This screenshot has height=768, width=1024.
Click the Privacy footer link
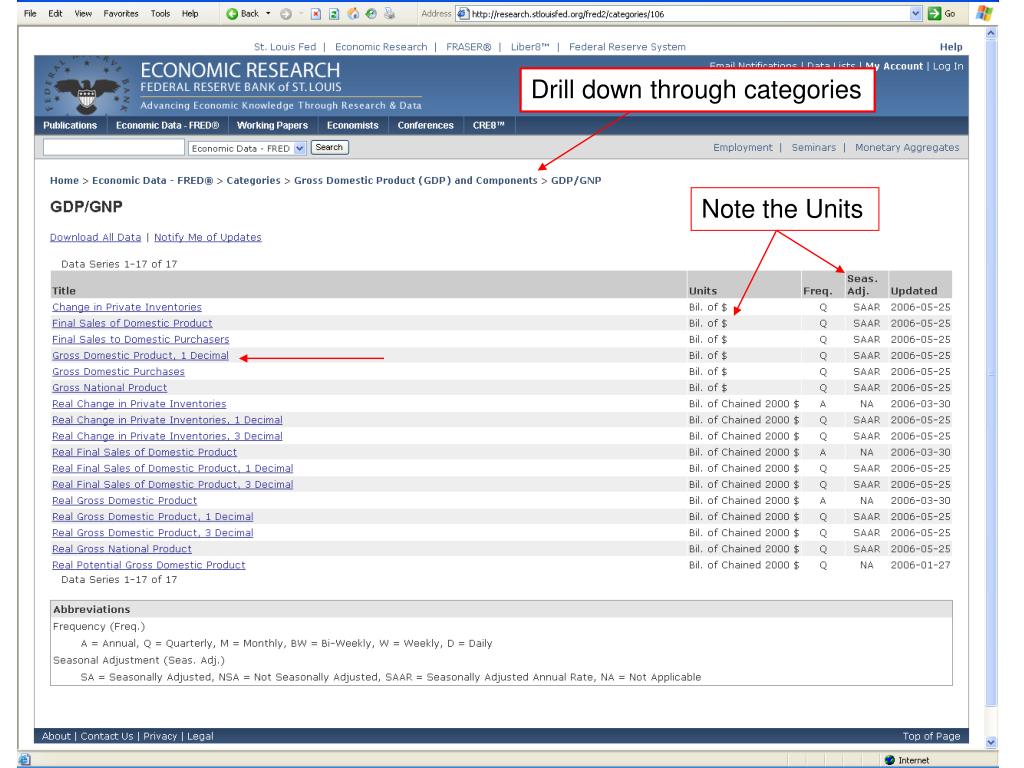click(160, 736)
